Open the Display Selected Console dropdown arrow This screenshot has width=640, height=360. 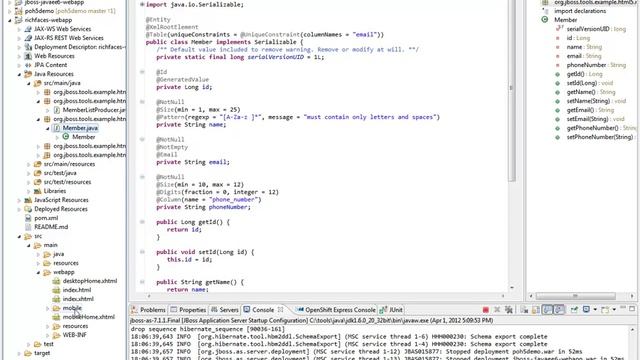(595, 310)
